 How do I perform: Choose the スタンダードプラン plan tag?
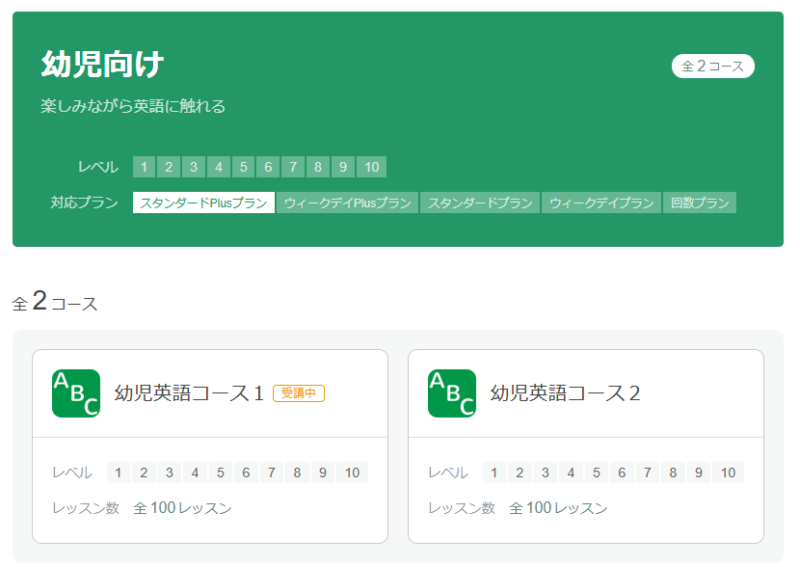point(481,203)
